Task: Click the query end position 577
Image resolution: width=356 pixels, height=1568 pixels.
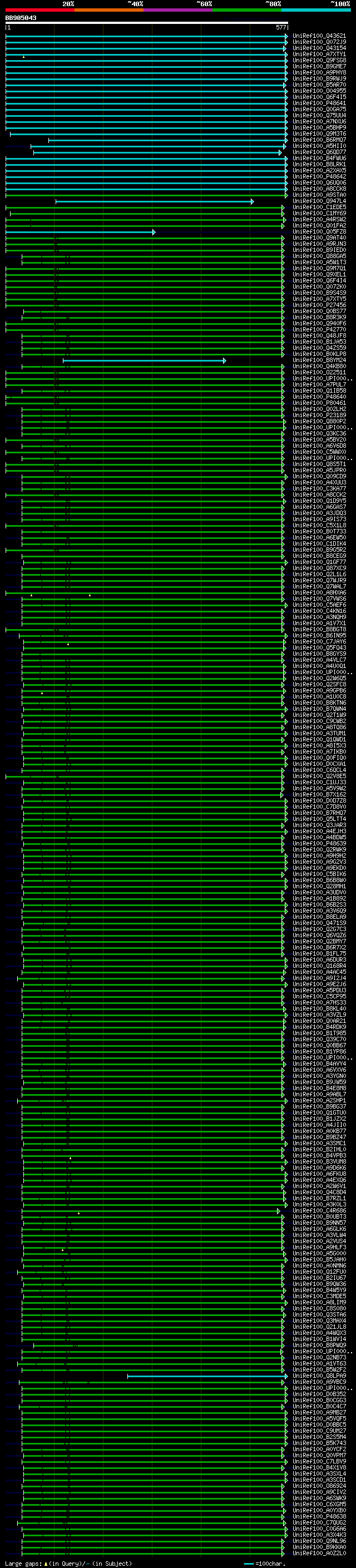Action: click(x=281, y=27)
